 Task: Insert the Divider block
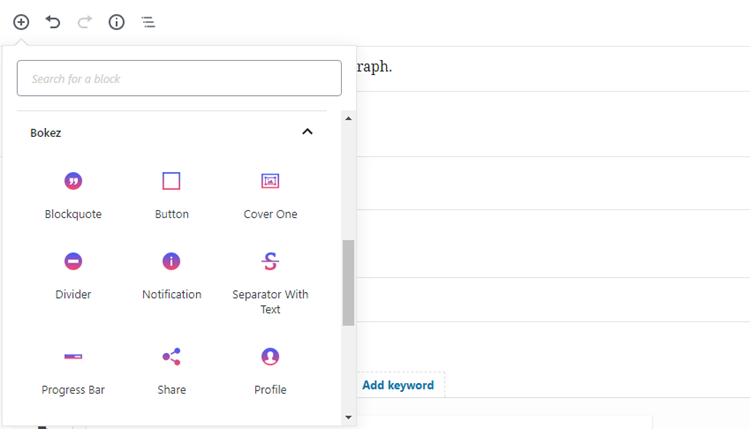pyautogui.click(x=73, y=276)
